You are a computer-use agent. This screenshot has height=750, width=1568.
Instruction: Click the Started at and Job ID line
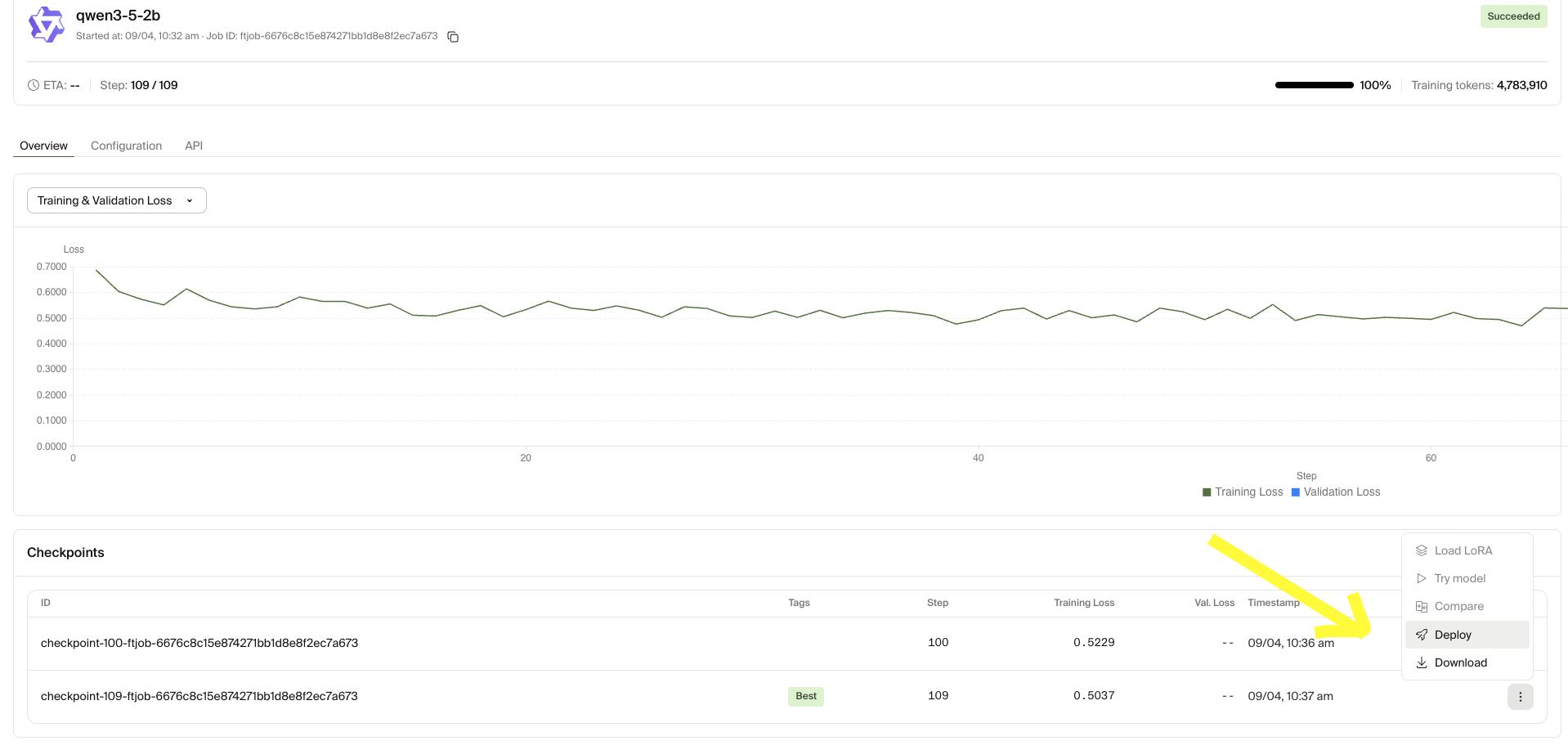pyautogui.click(x=257, y=36)
